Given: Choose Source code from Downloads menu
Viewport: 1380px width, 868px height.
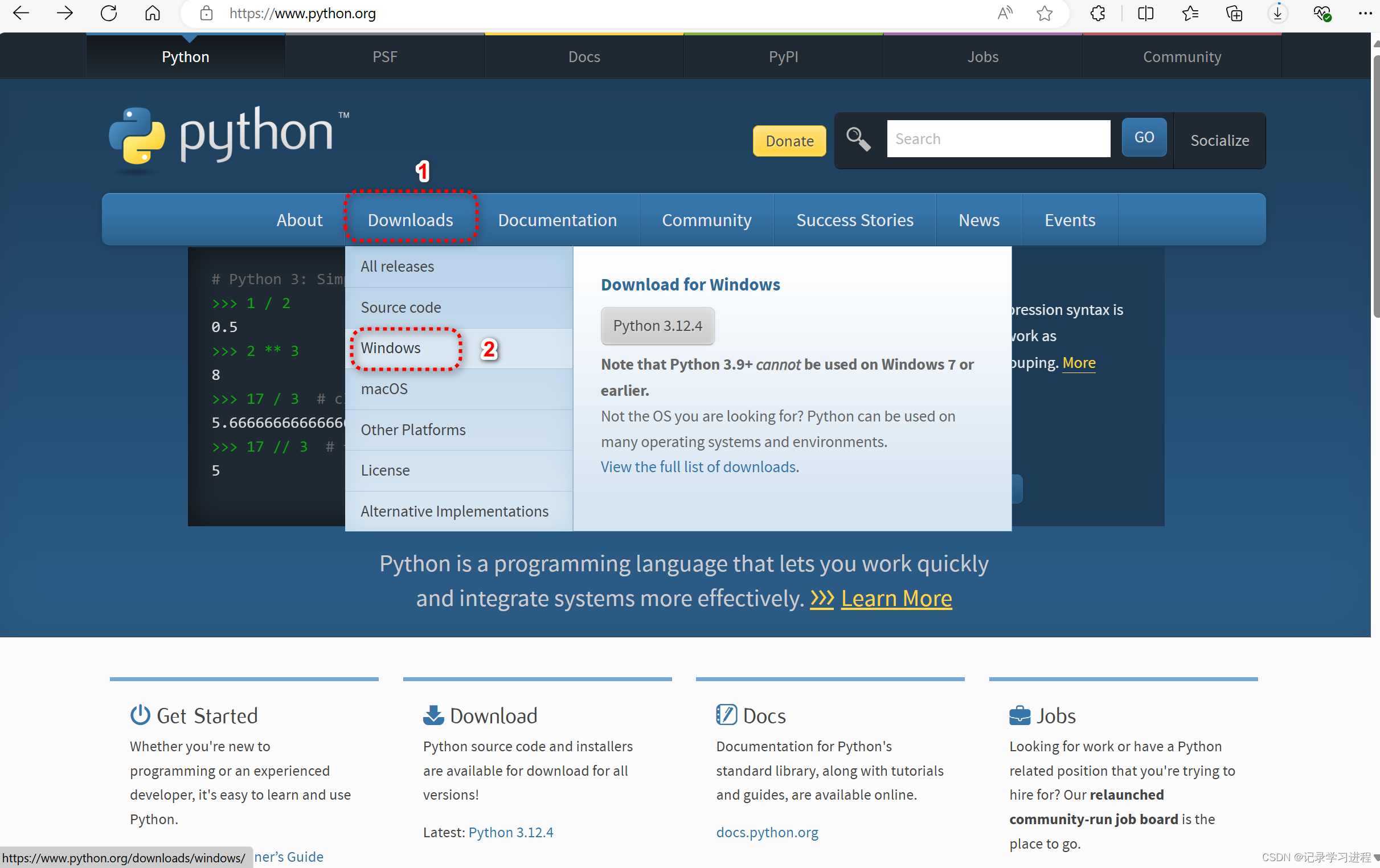Looking at the screenshot, I should pyautogui.click(x=458, y=307).
